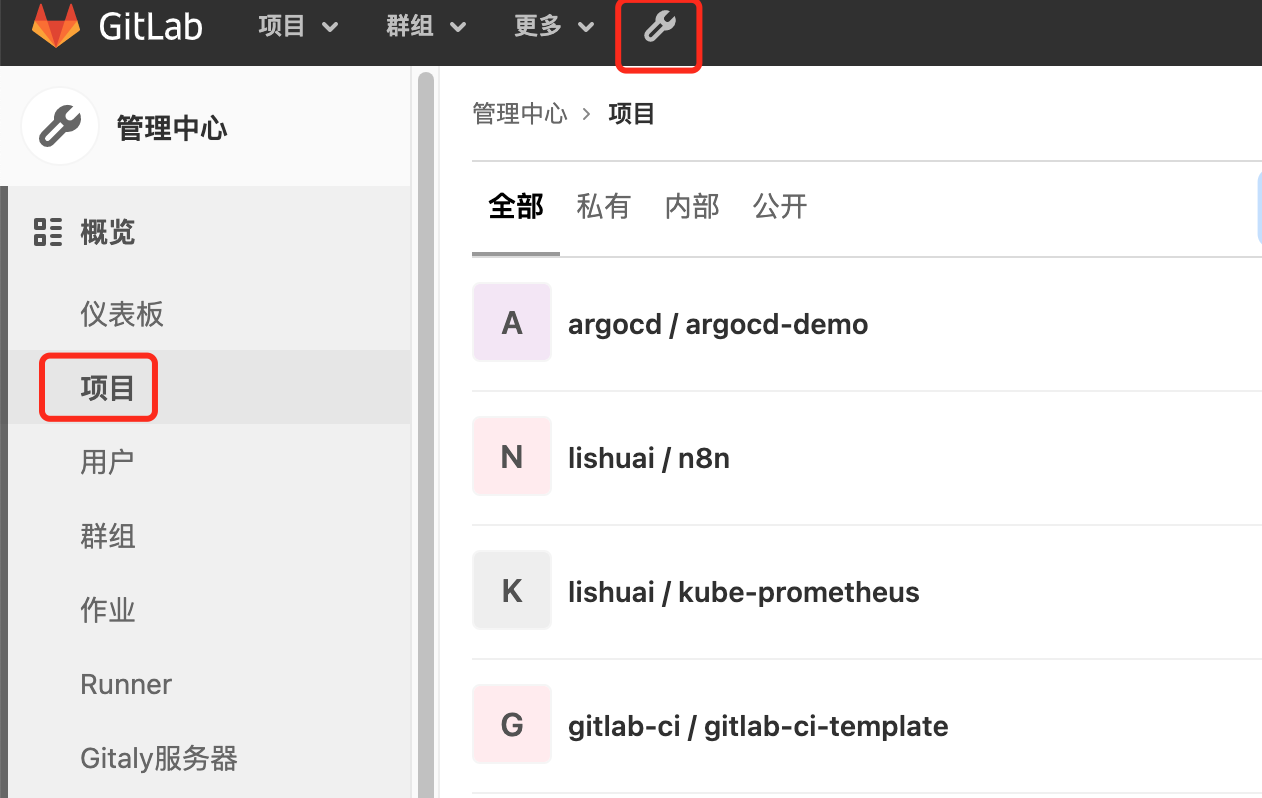This screenshot has width=1262, height=798.
Task: Select the kube-prometheus avatar with letter K
Action: click(x=511, y=590)
